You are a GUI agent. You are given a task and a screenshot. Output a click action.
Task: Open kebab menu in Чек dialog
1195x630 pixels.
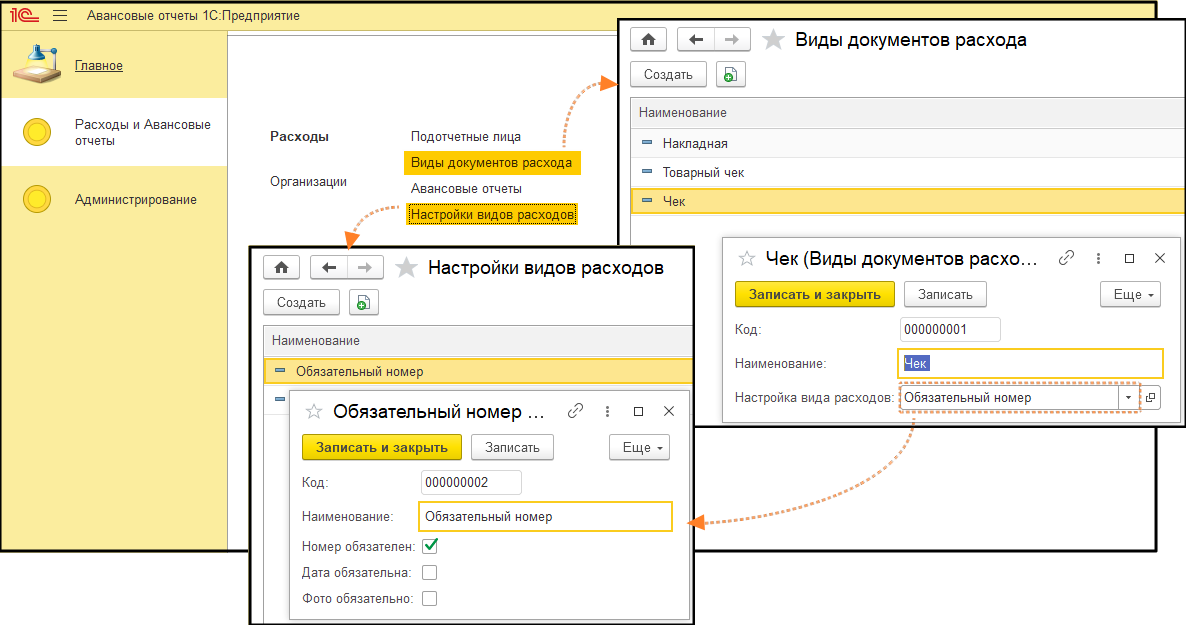1098,259
